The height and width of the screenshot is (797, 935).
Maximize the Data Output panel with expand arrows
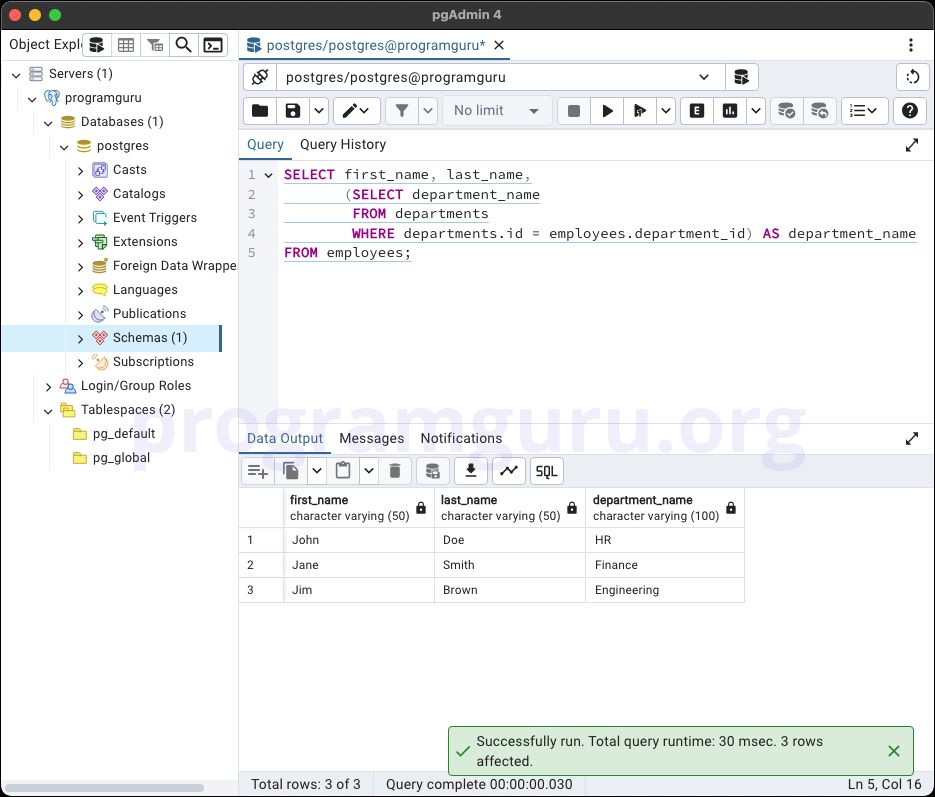tap(912, 439)
